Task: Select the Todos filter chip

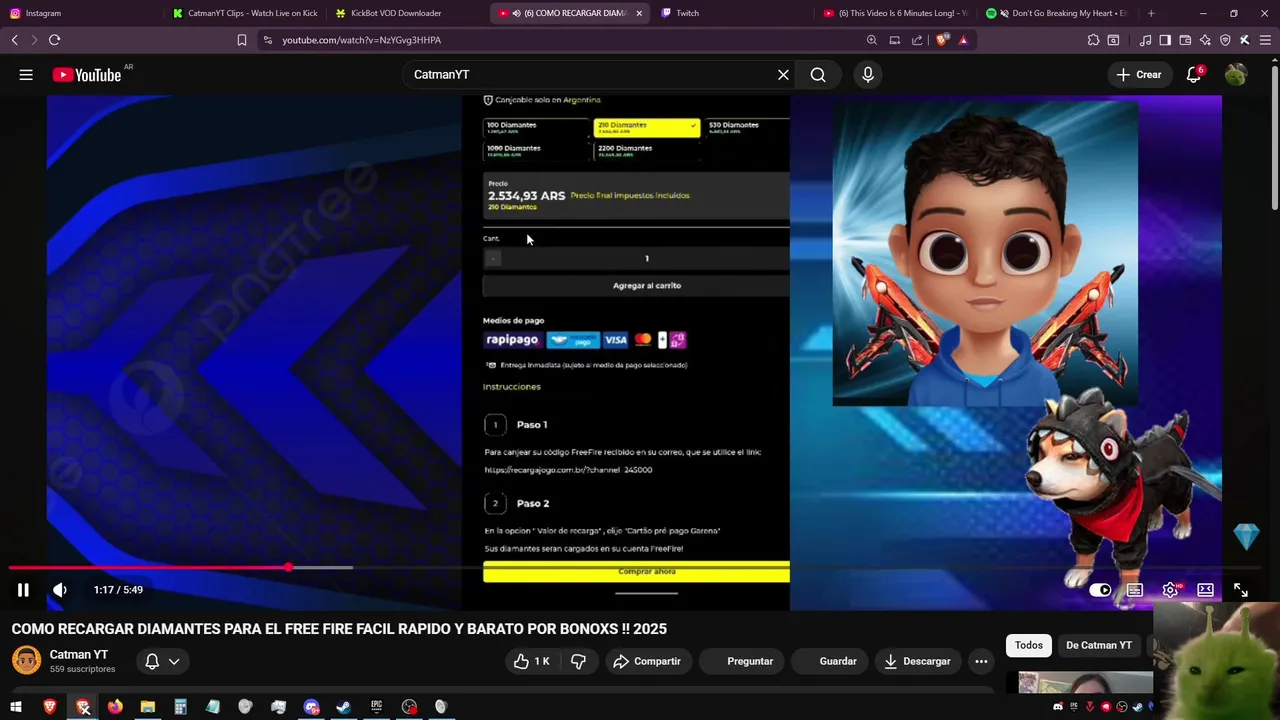Action: coord(1028,645)
